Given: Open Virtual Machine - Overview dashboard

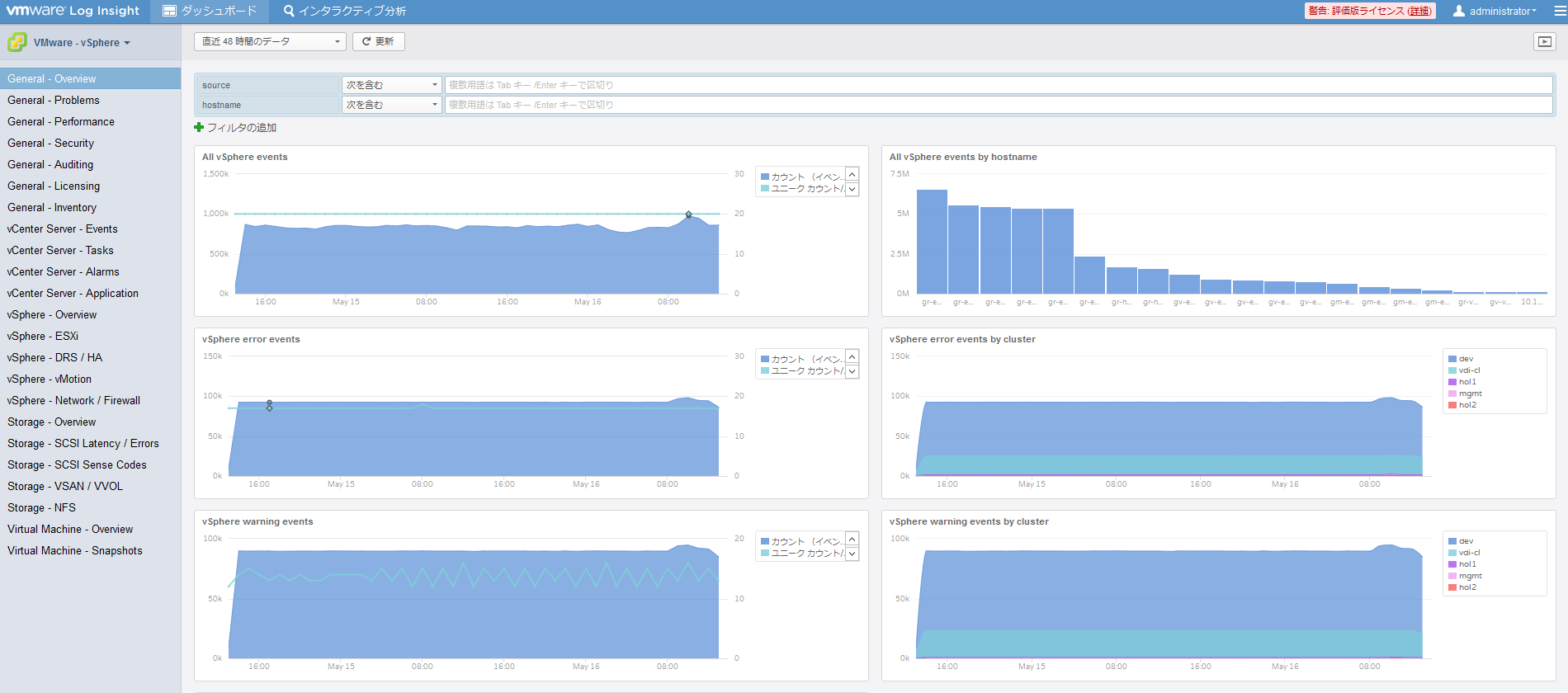Looking at the screenshot, I should tap(91, 529).
